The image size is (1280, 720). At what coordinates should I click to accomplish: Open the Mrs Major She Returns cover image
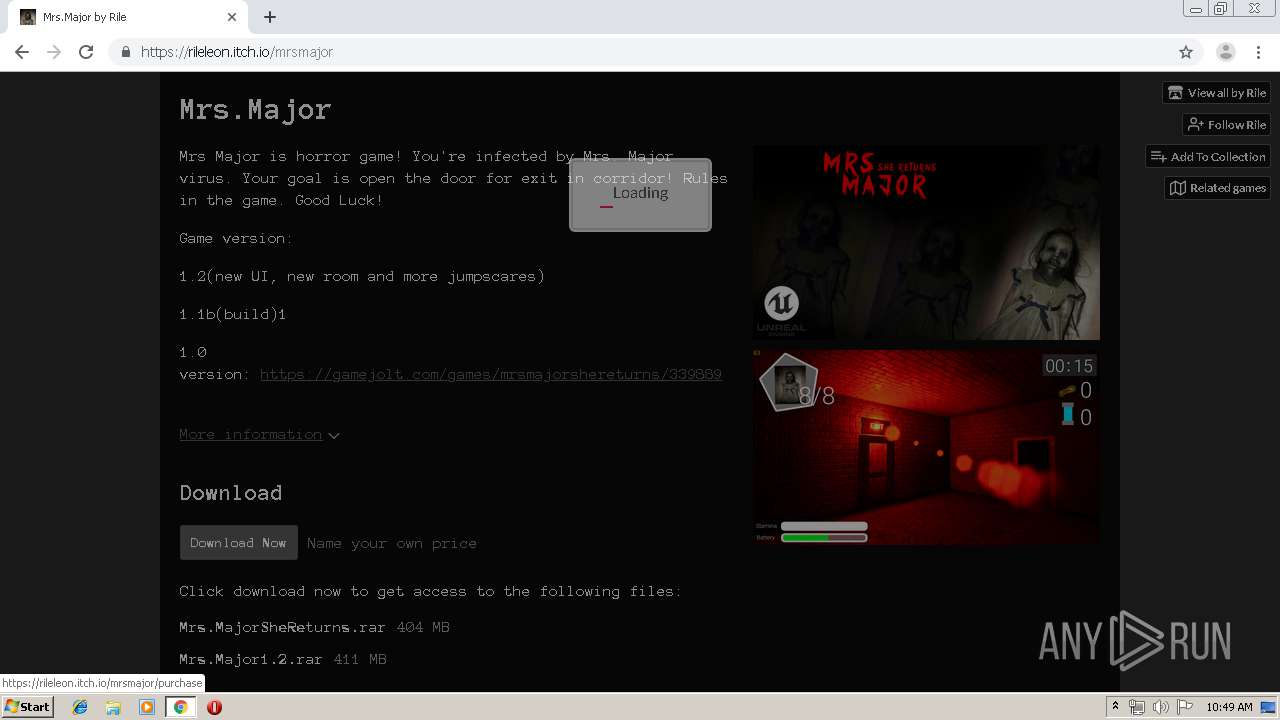[926, 243]
